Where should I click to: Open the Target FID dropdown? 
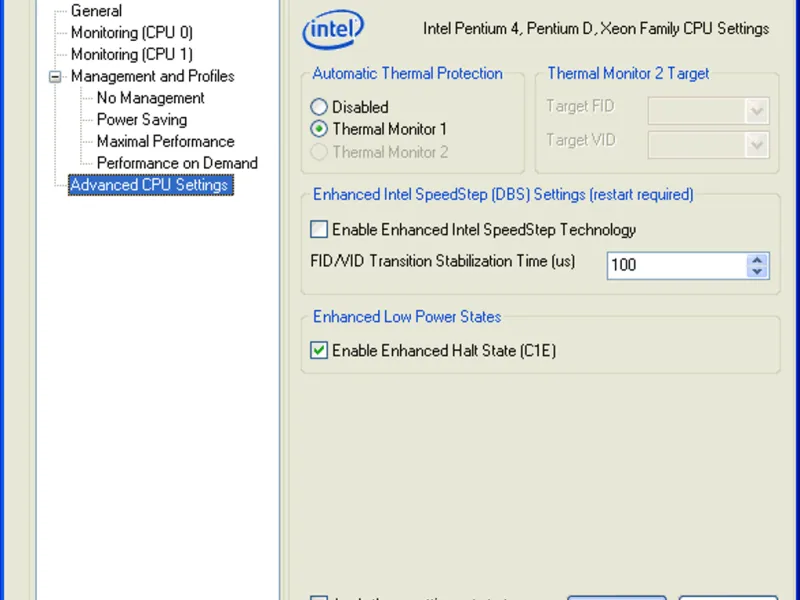[709, 111]
